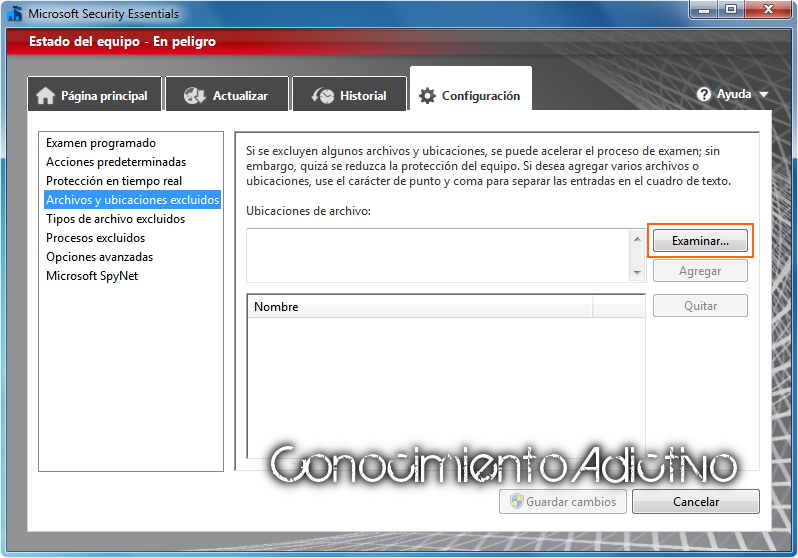Click the text box scroll up arrow

(x=637, y=238)
